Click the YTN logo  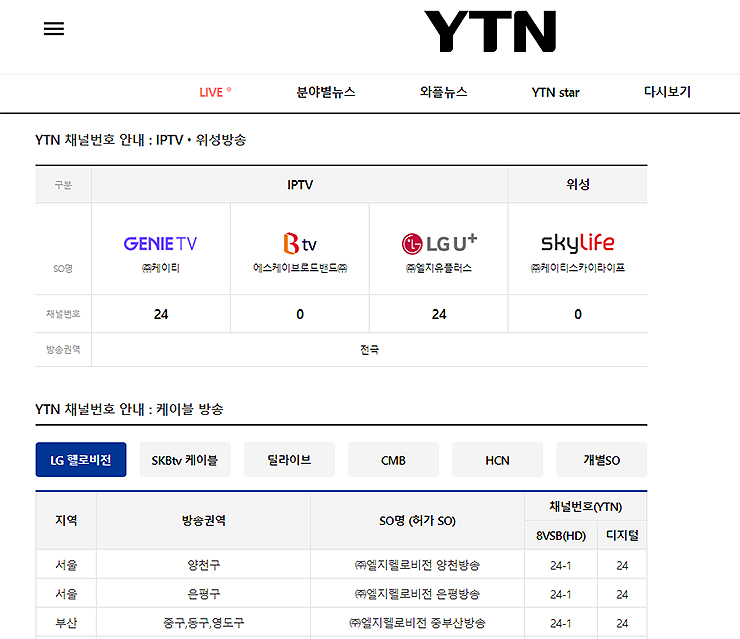tap(490, 31)
